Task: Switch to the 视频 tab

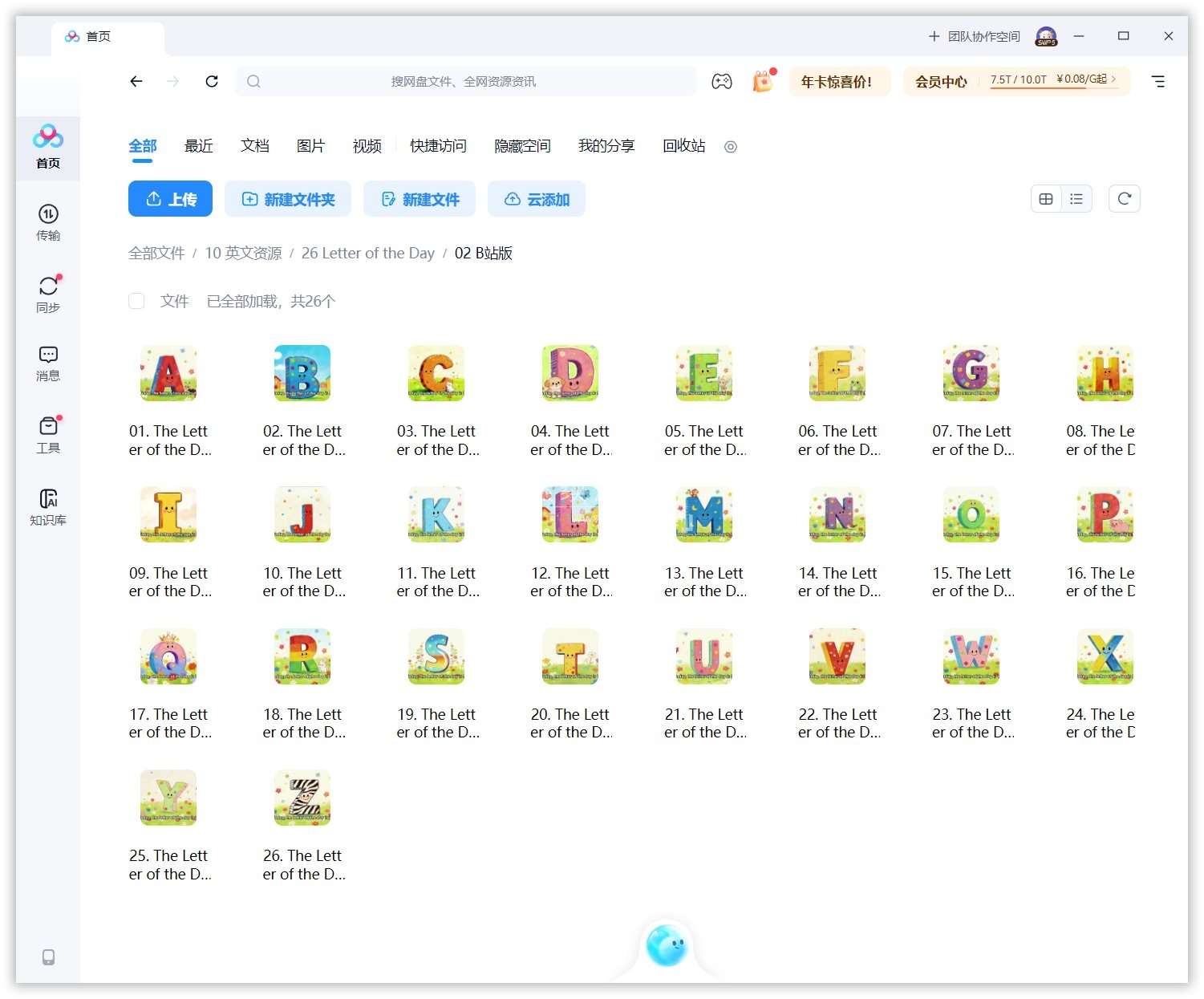Action: coord(367,146)
